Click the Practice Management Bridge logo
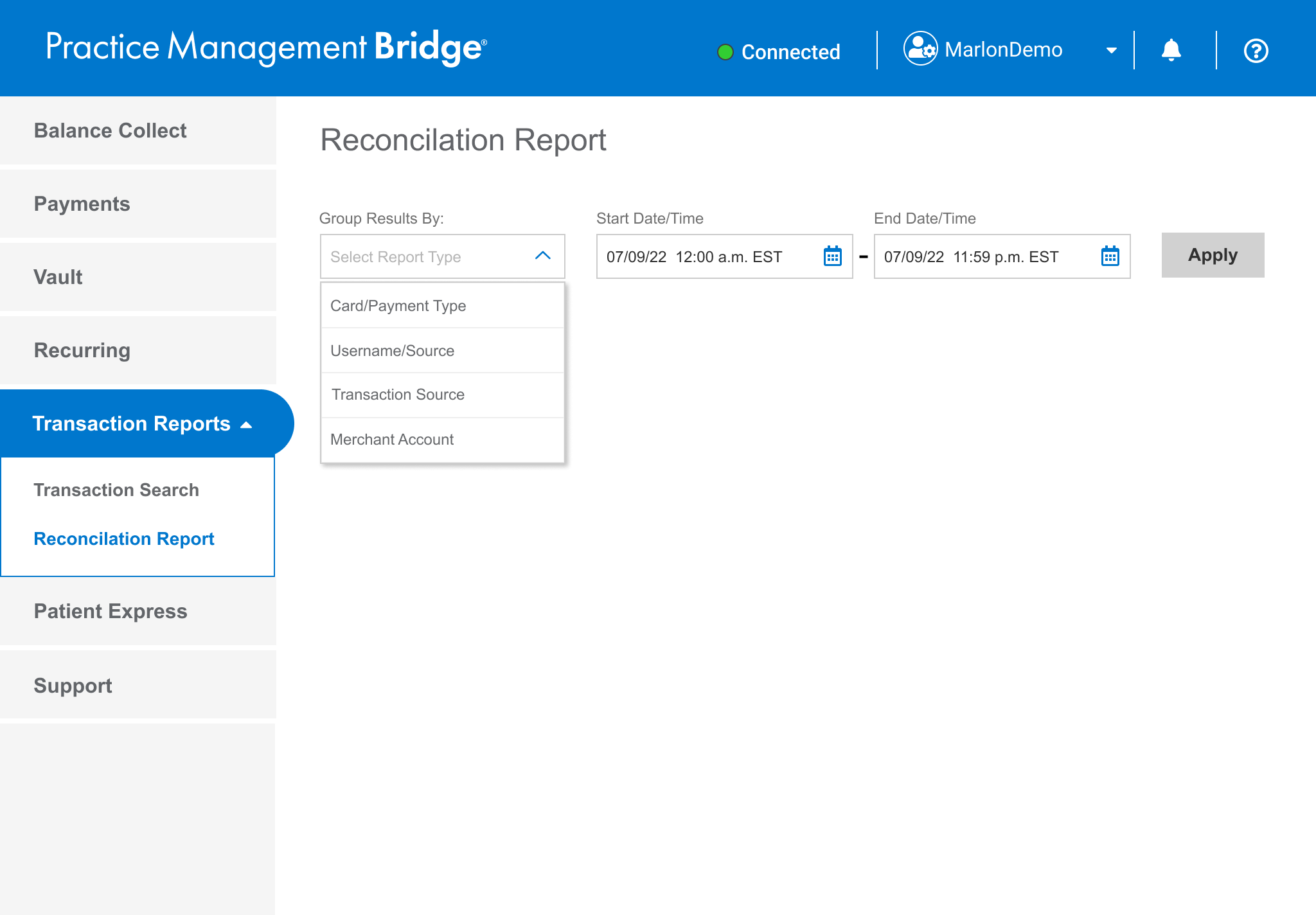Image resolution: width=1316 pixels, height=915 pixels. click(x=266, y=48)
